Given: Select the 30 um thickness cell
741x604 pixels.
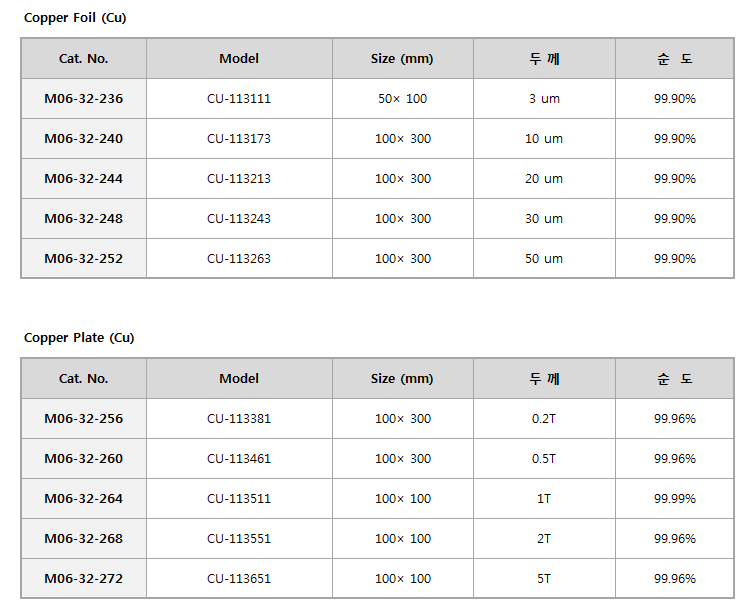Looking at the screenshot, I should (544, 218).
